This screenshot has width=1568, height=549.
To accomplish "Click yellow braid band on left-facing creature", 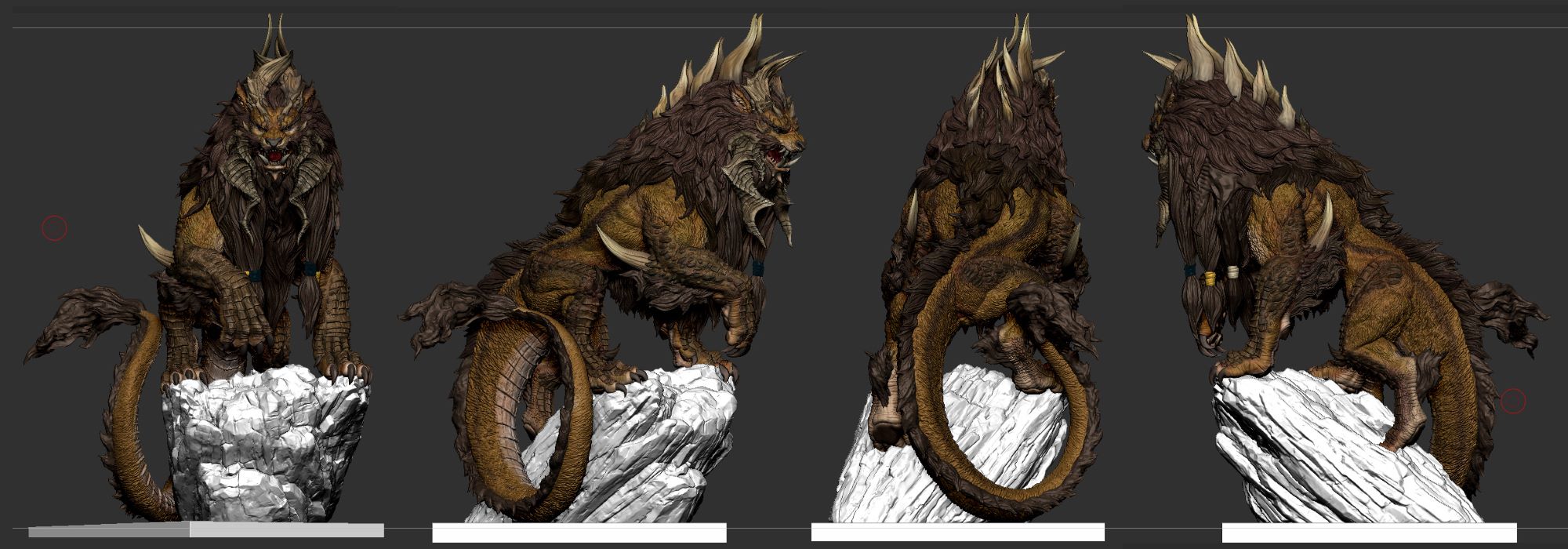I will point(1210,278).
